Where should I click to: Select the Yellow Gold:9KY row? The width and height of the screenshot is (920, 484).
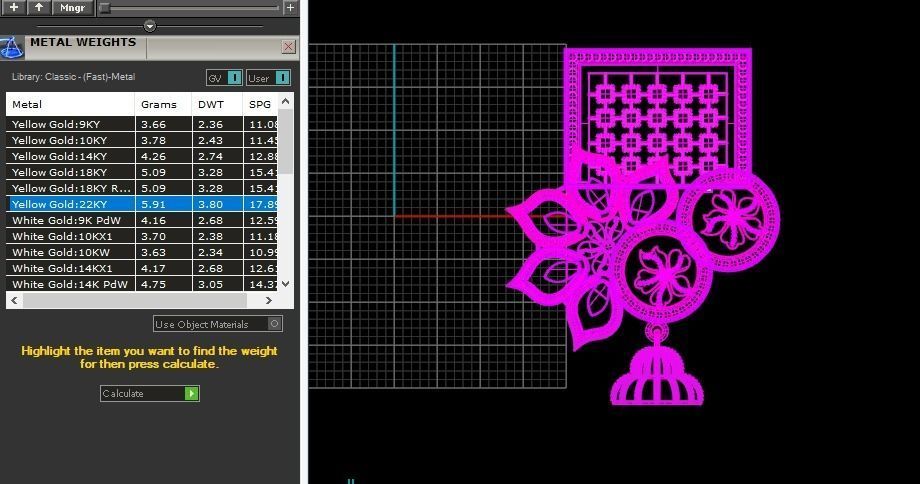[142, 124]
